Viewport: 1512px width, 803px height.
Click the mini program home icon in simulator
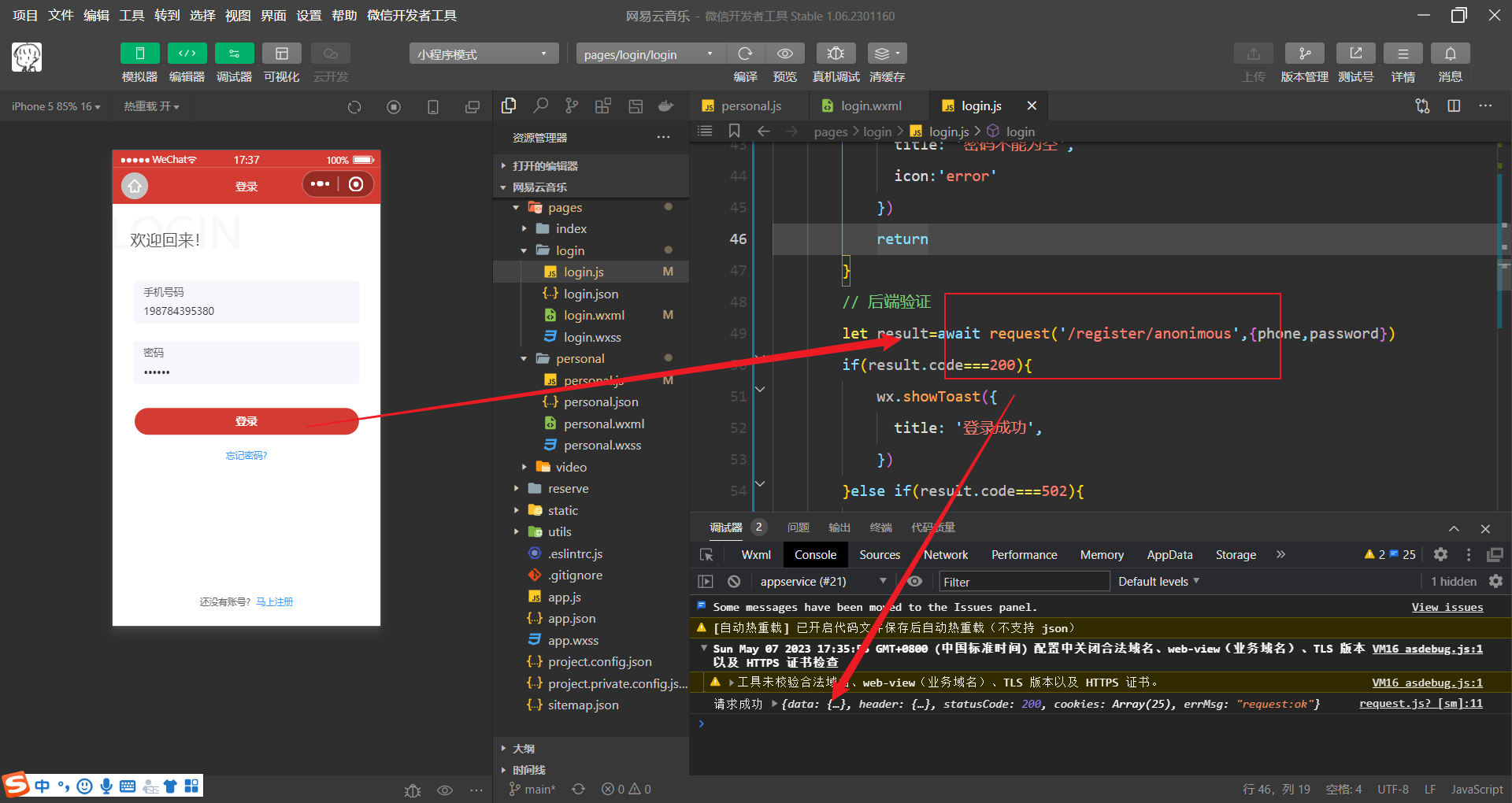(135, 186)
